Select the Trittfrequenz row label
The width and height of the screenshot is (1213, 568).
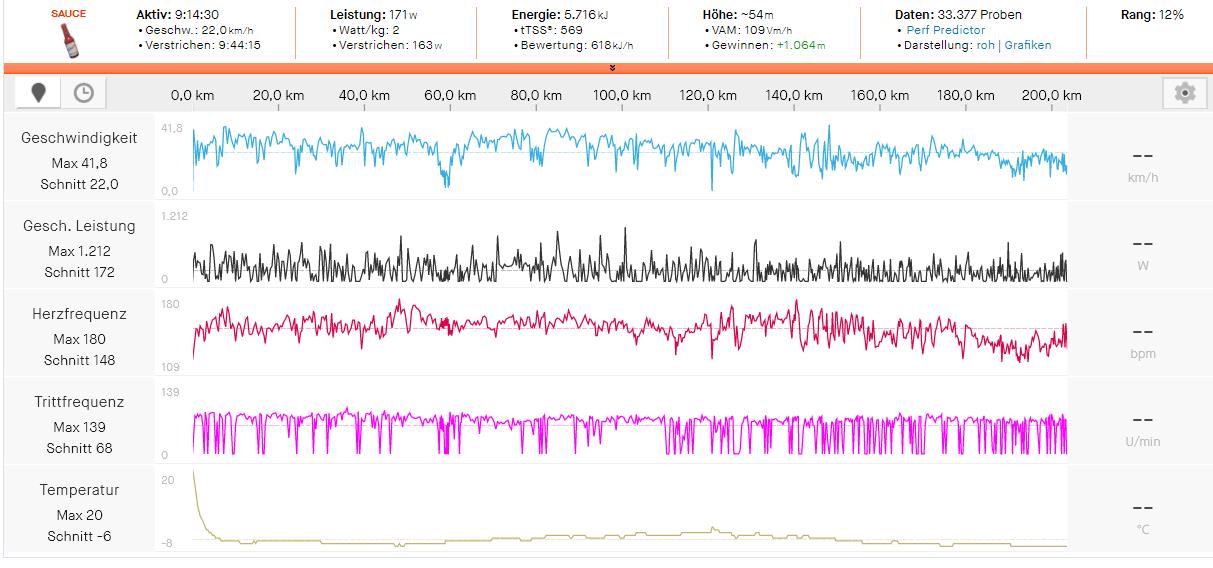(x=79, y=402)
